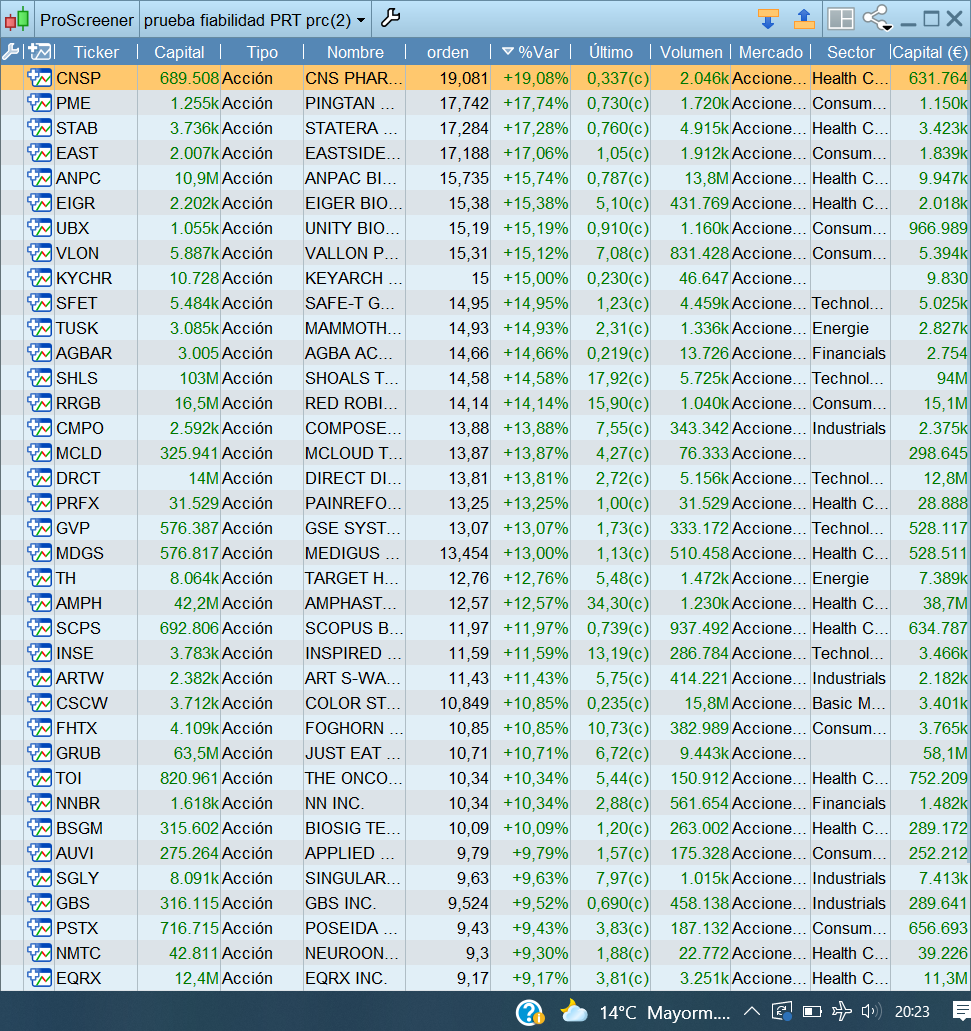Select the RRGB ticker
This screenshot has width=971, height=1031.
click(x=78, y=403)
